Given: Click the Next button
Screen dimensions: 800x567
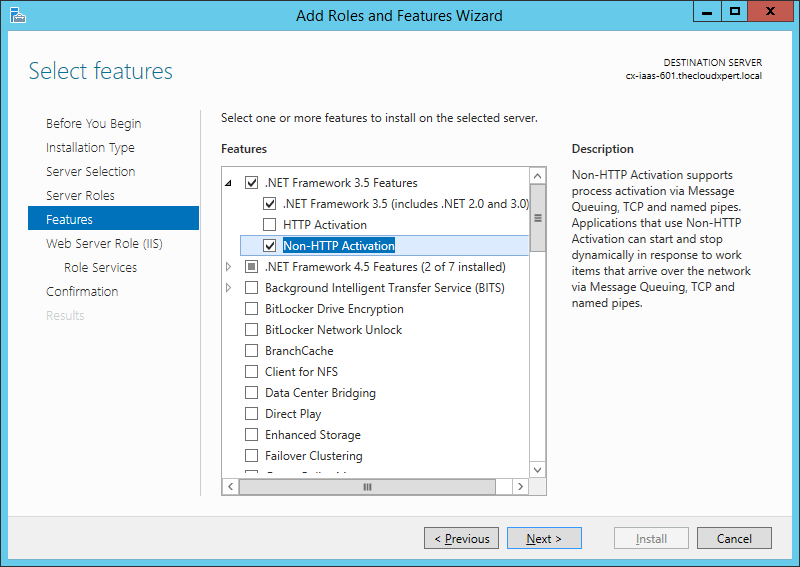Looking at the screenshot, I should (543, 539).
